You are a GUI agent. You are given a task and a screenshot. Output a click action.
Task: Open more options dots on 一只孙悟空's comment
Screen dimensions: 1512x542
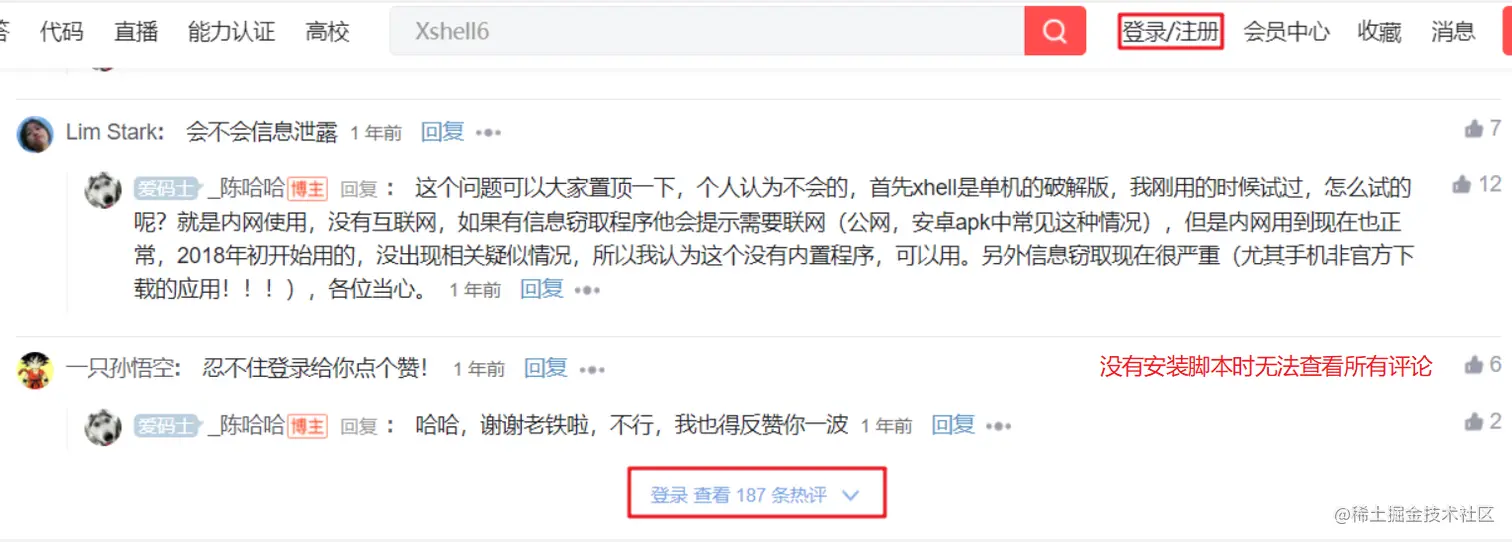coord(592,370)
